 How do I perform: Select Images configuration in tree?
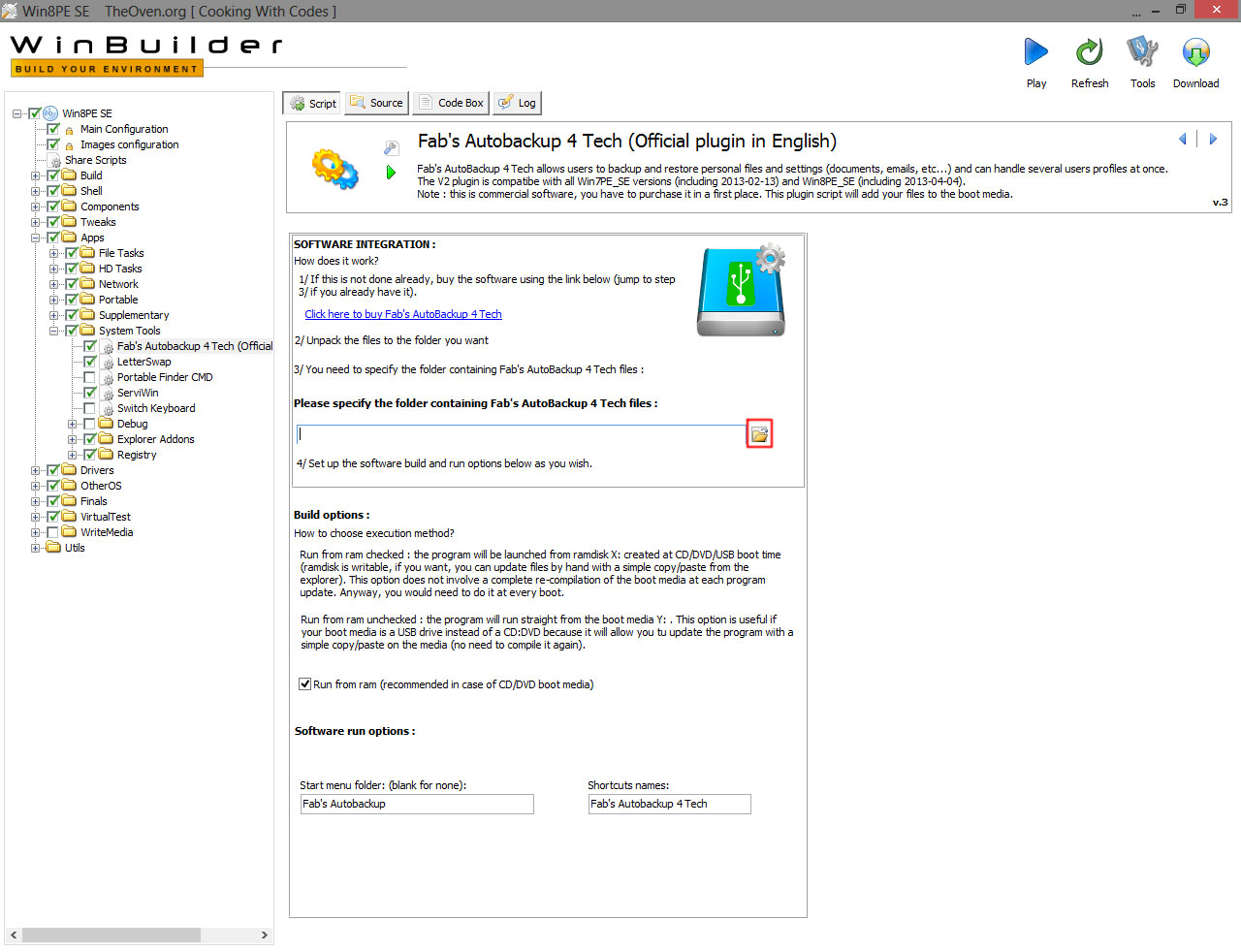click(129, 144)
